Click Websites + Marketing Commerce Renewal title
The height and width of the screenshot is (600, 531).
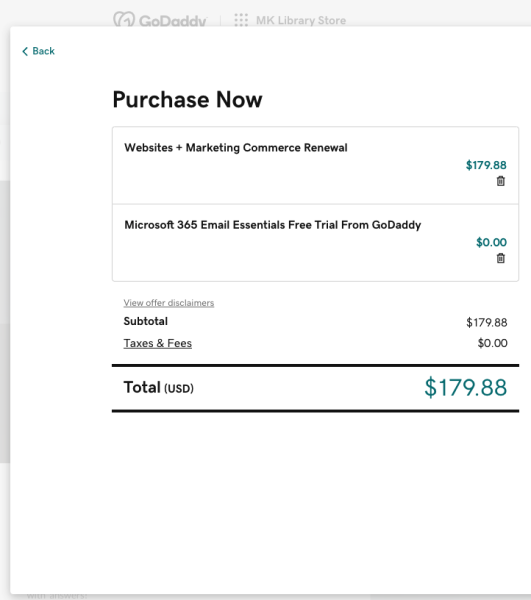click(x=236, y=148)
